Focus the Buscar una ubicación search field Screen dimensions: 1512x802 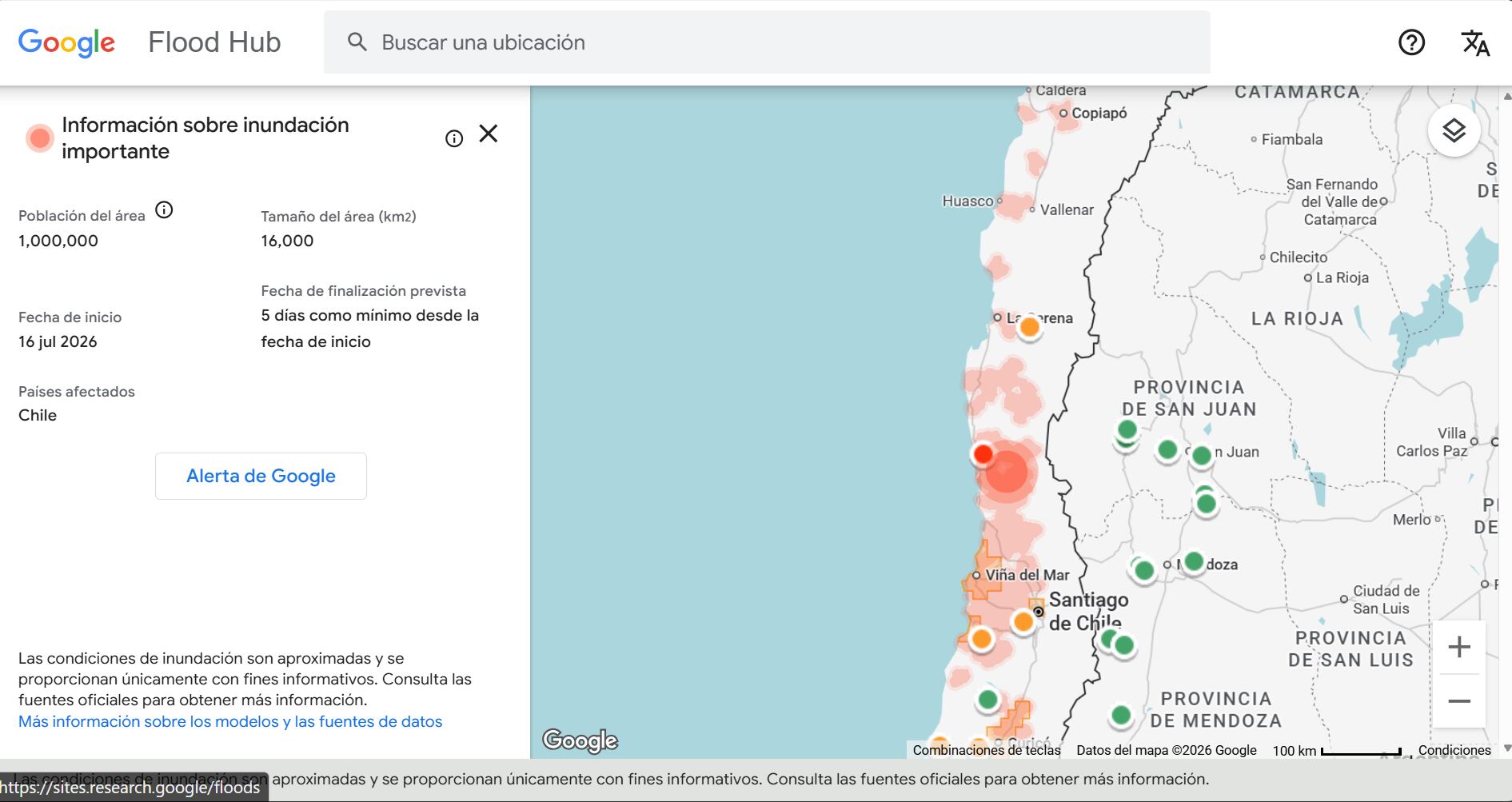(x=767, y=42)
